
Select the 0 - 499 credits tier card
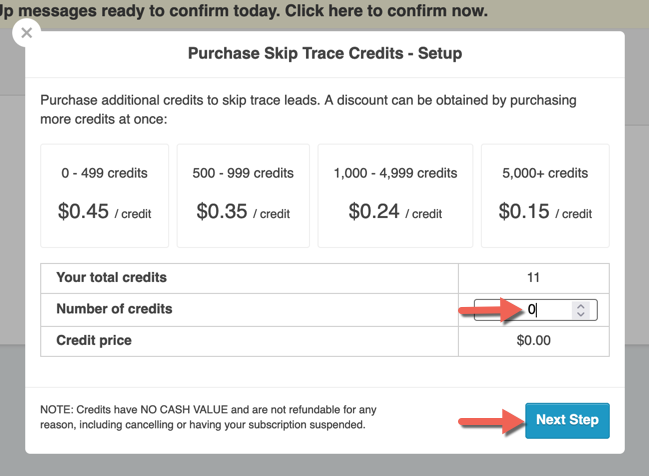[104, 195]
